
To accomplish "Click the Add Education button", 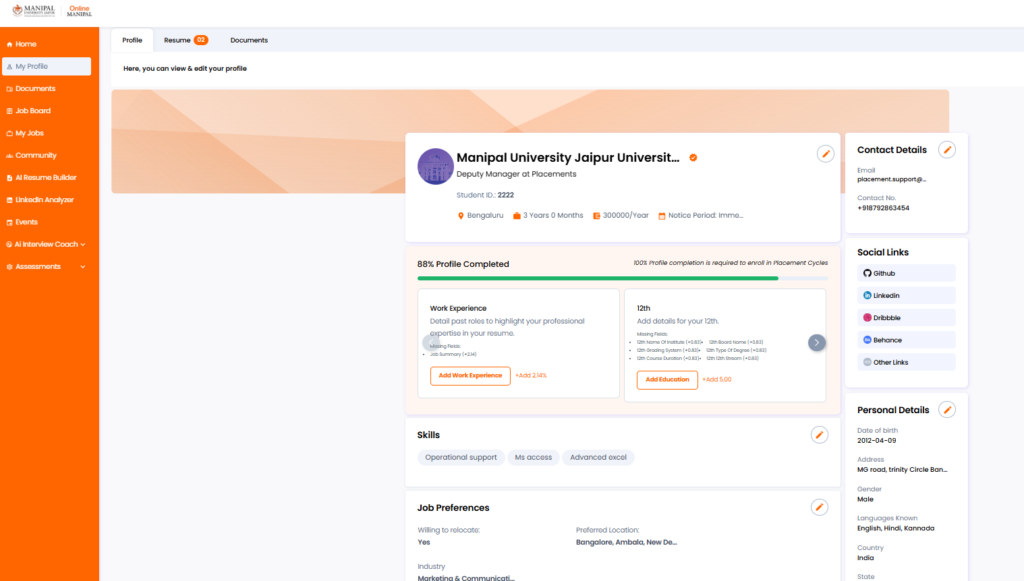I will [x=666, y=380].
